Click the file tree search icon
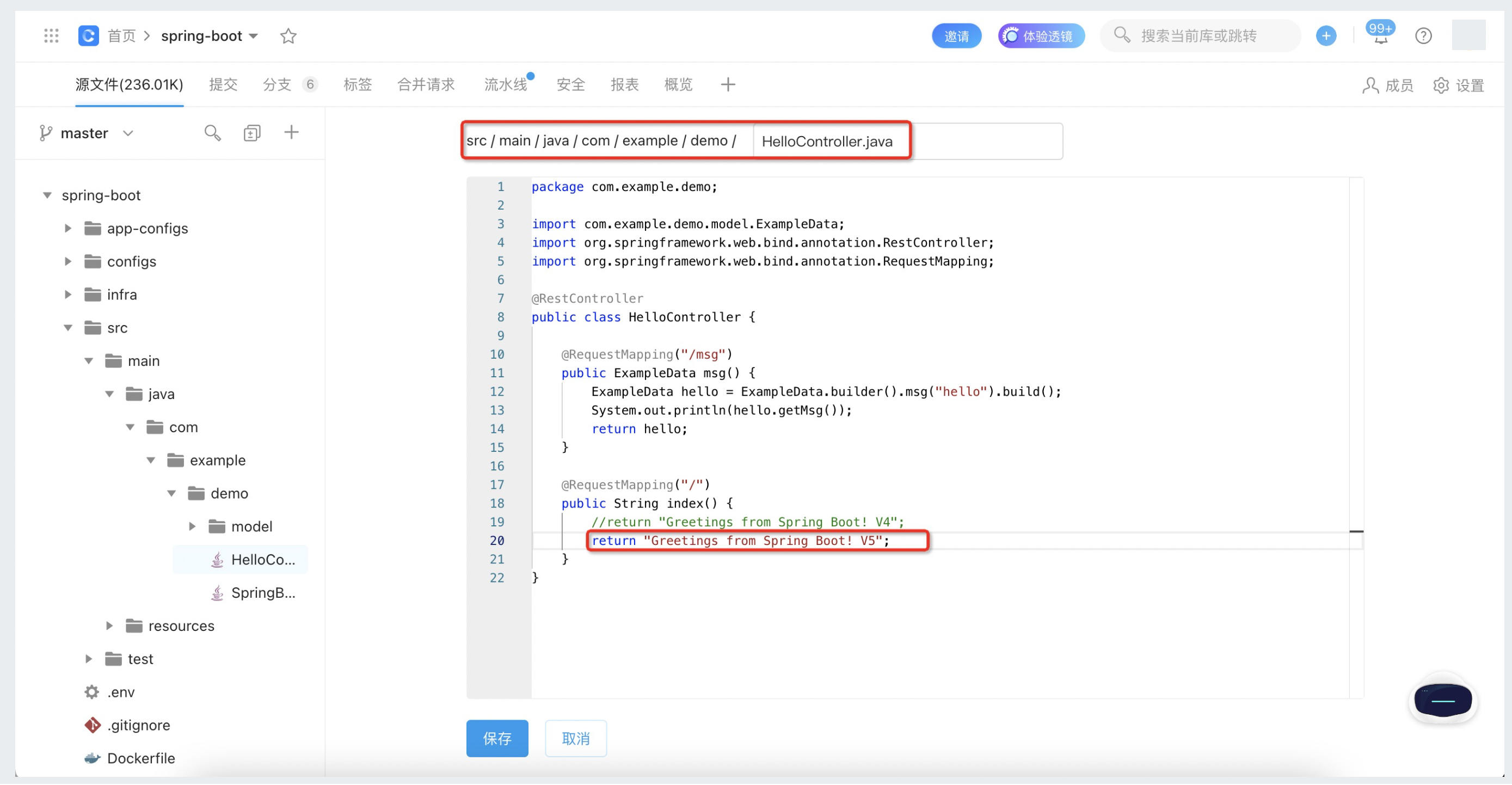 pyautogui.click(x=212, y=133)
